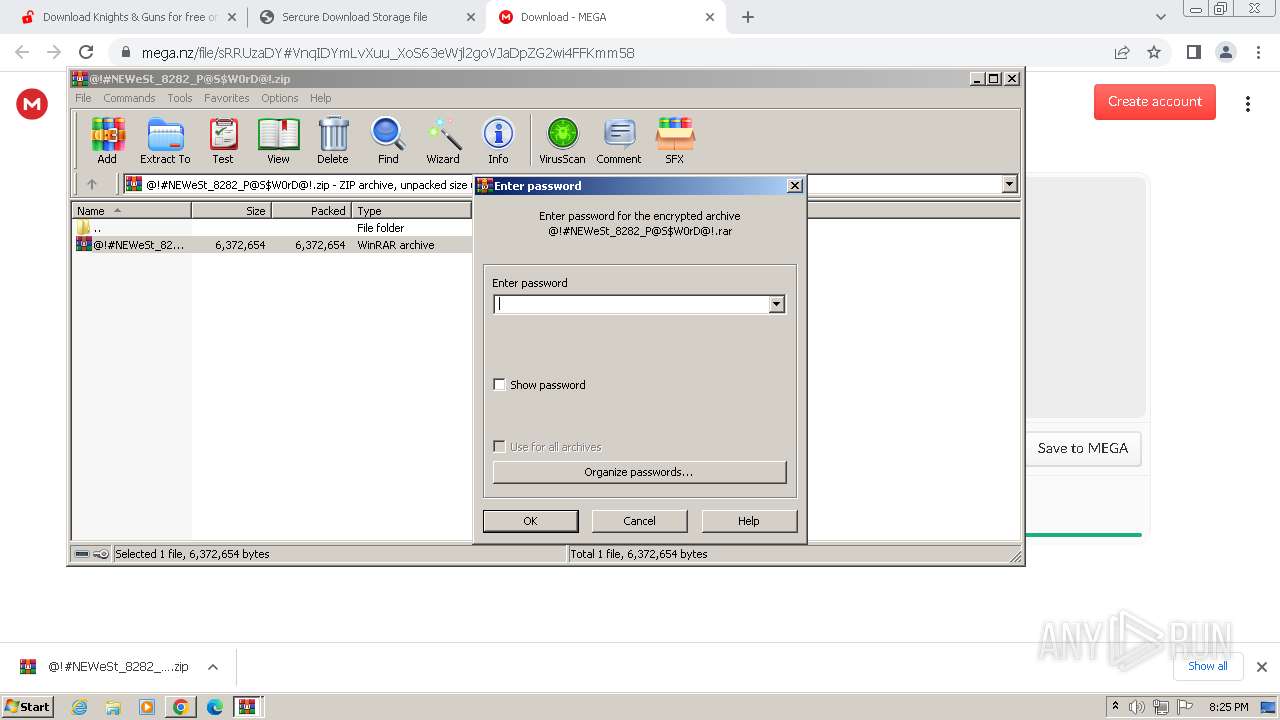Click Save to MEGA button
Screen dimensions: 1280x720
(1083, 448)
